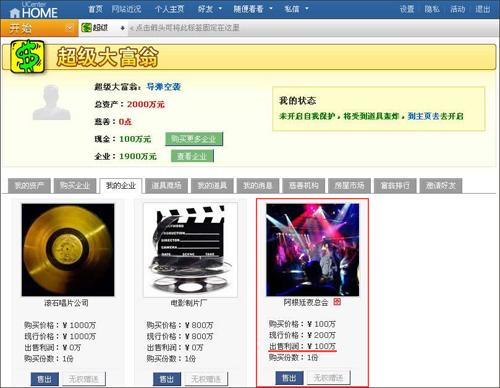Click the 阿根廷夜总会 company name
The height and width of the screenshot is (388, 500).
point(306,302)
